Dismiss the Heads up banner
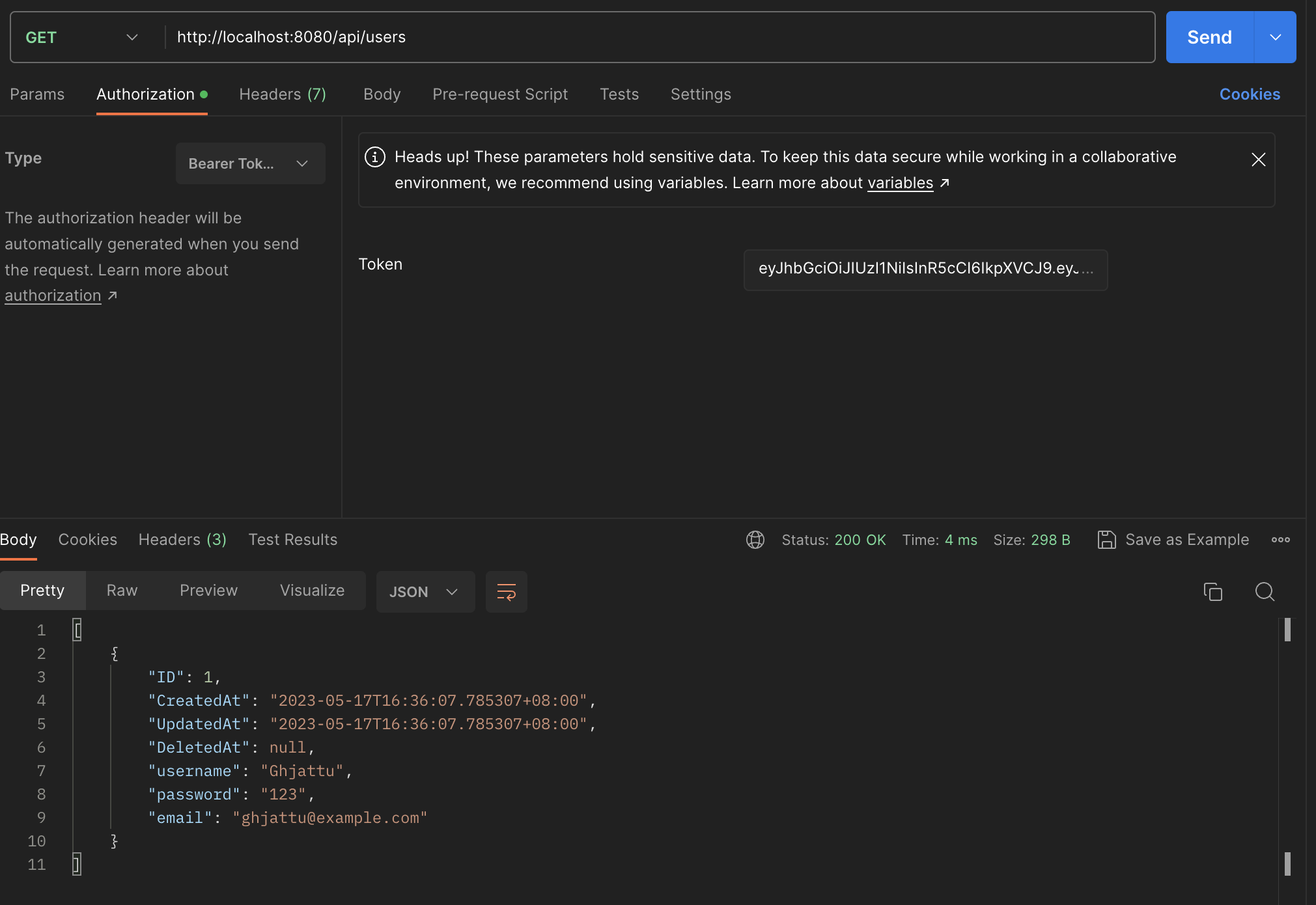The image size is (1316, 905). [x=1258, y=160]
